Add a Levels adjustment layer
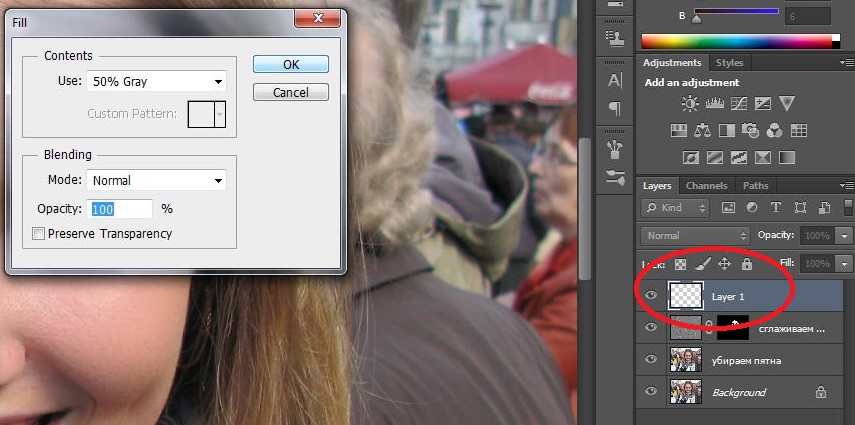The width and height of the screenshot is (855, 425). 714,104
